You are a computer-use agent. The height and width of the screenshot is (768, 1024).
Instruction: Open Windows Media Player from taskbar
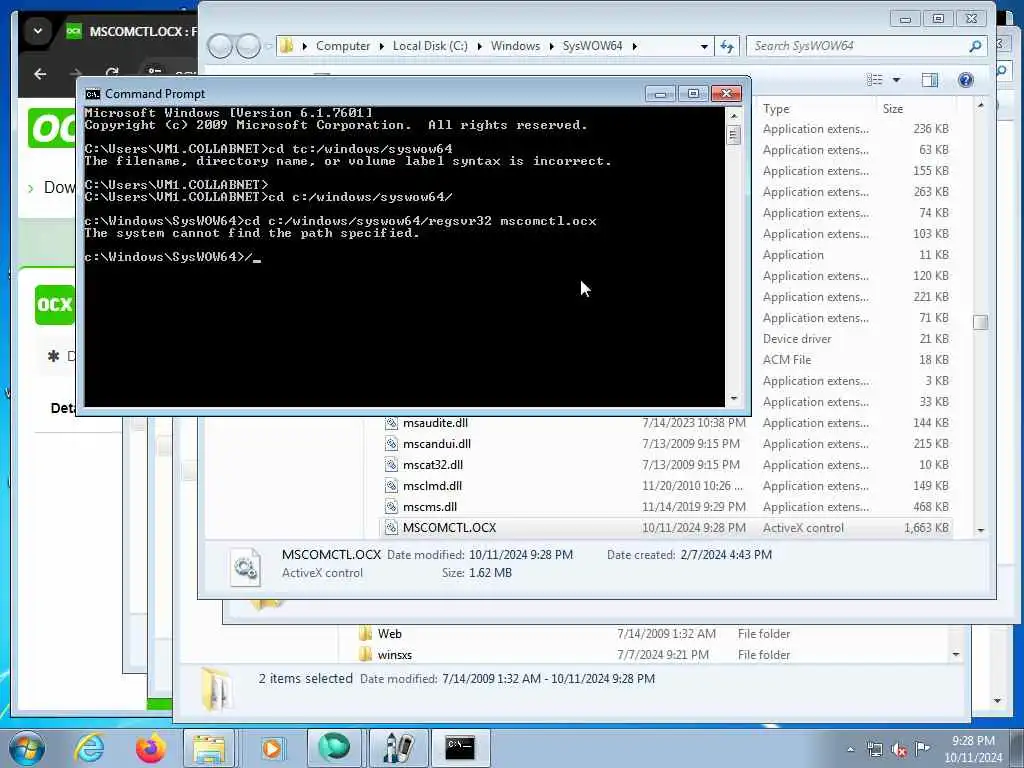[x=272, y=748]
